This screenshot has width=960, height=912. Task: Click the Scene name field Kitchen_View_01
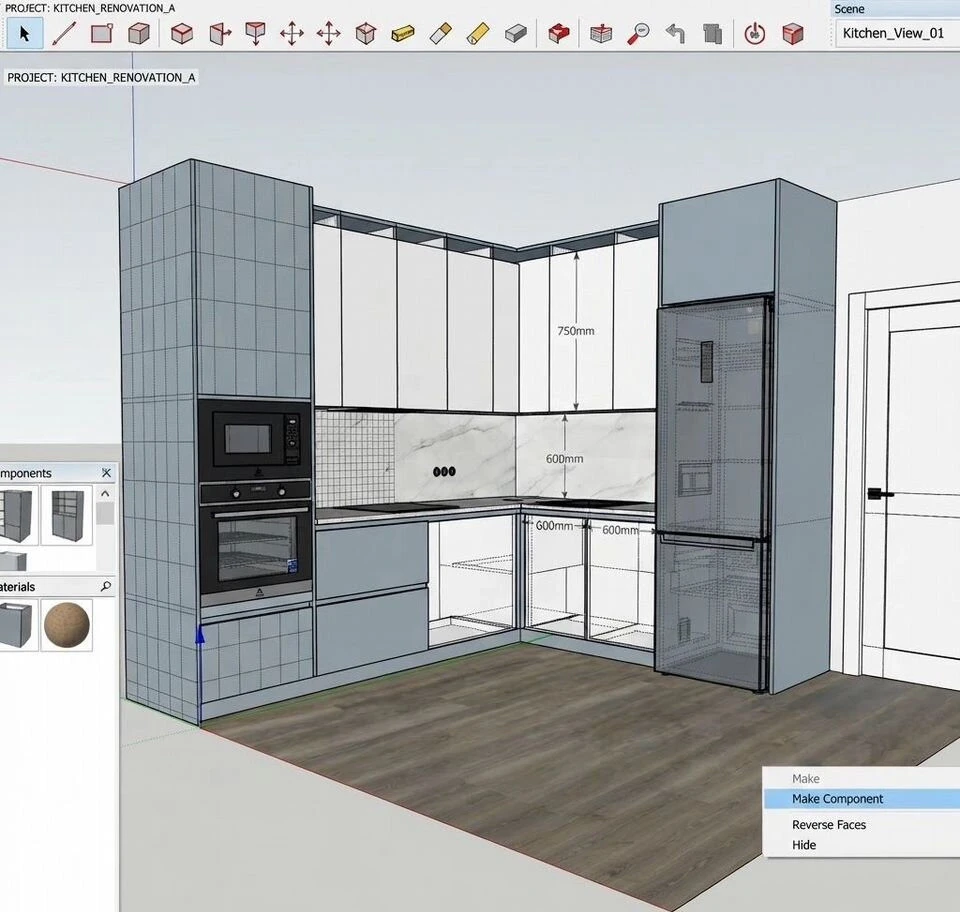click(897, 33)
